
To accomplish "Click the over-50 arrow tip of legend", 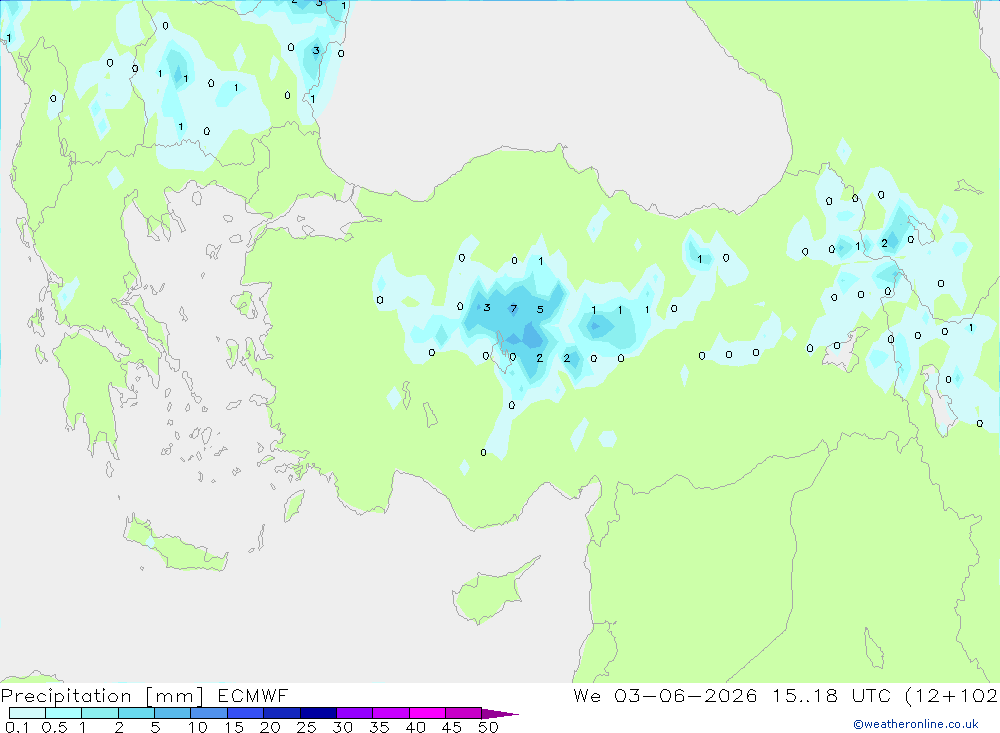I will tap(500, 714).
